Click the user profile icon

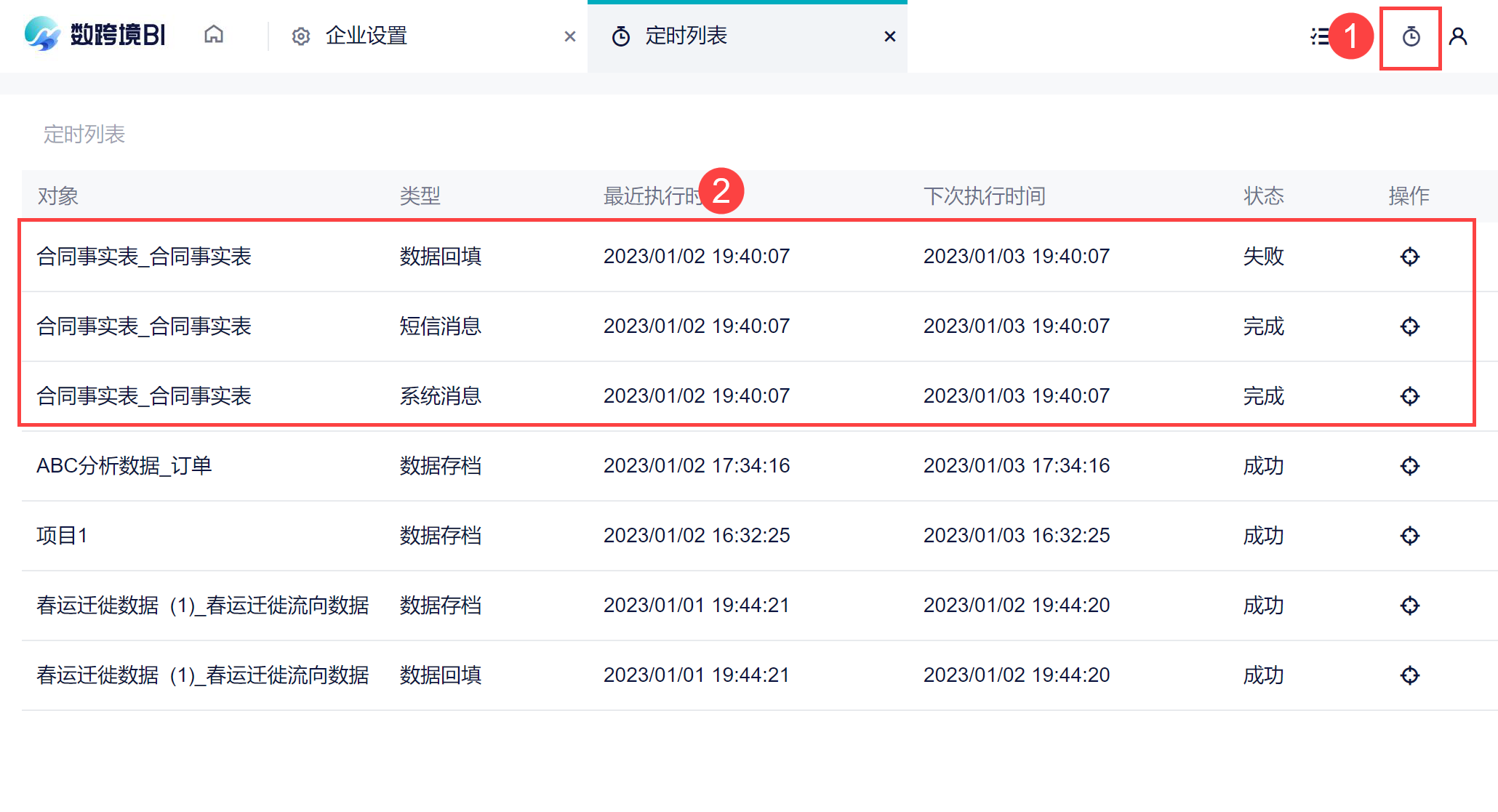[1457, 36]
